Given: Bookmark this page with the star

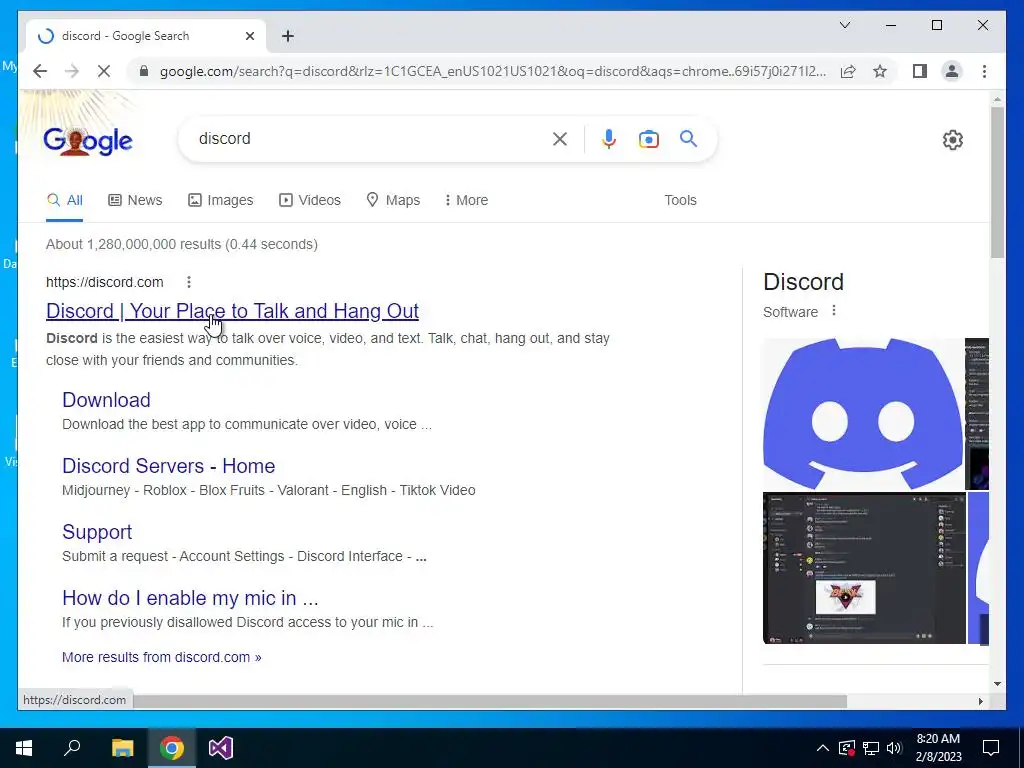Looking at the screenshot, I should [x=880, y=71].
